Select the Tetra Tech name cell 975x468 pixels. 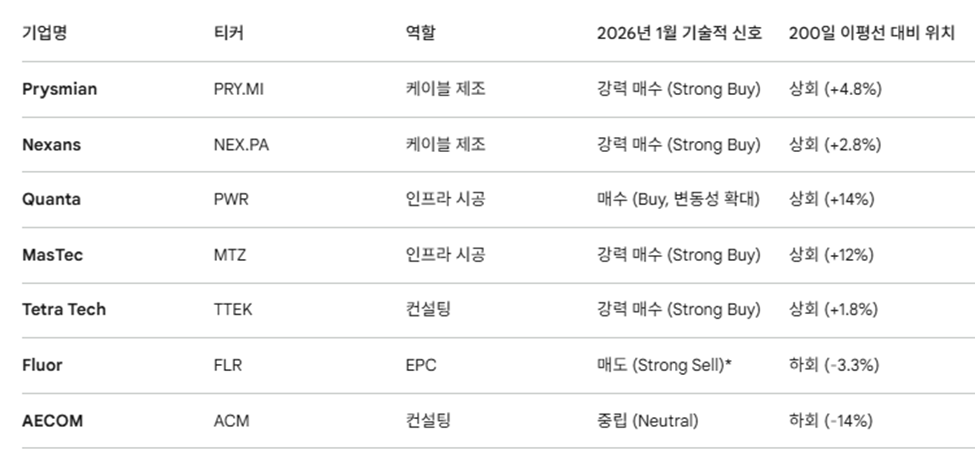point(64,310)
